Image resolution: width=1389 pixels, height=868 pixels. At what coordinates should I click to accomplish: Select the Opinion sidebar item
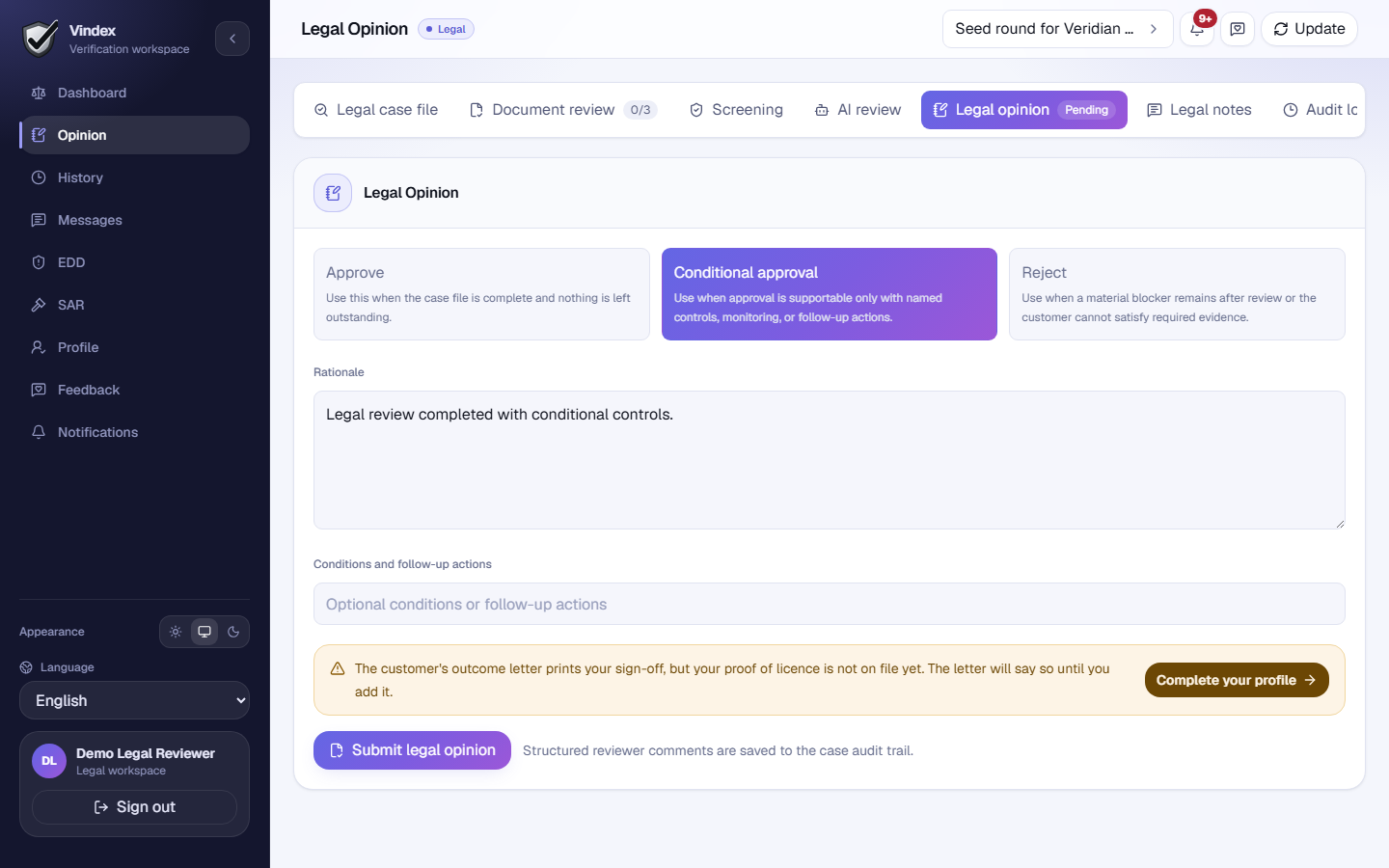point(134,135)
